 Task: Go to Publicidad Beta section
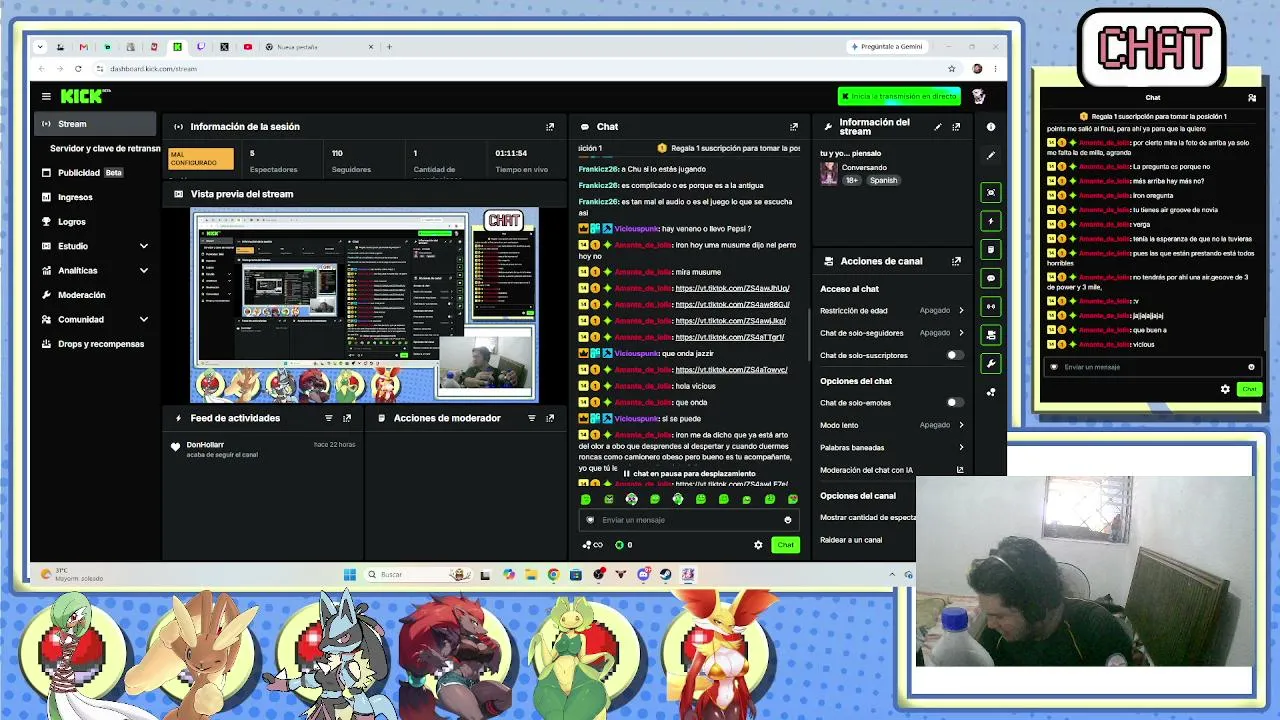pyautogui.click(x=95, y=173)
